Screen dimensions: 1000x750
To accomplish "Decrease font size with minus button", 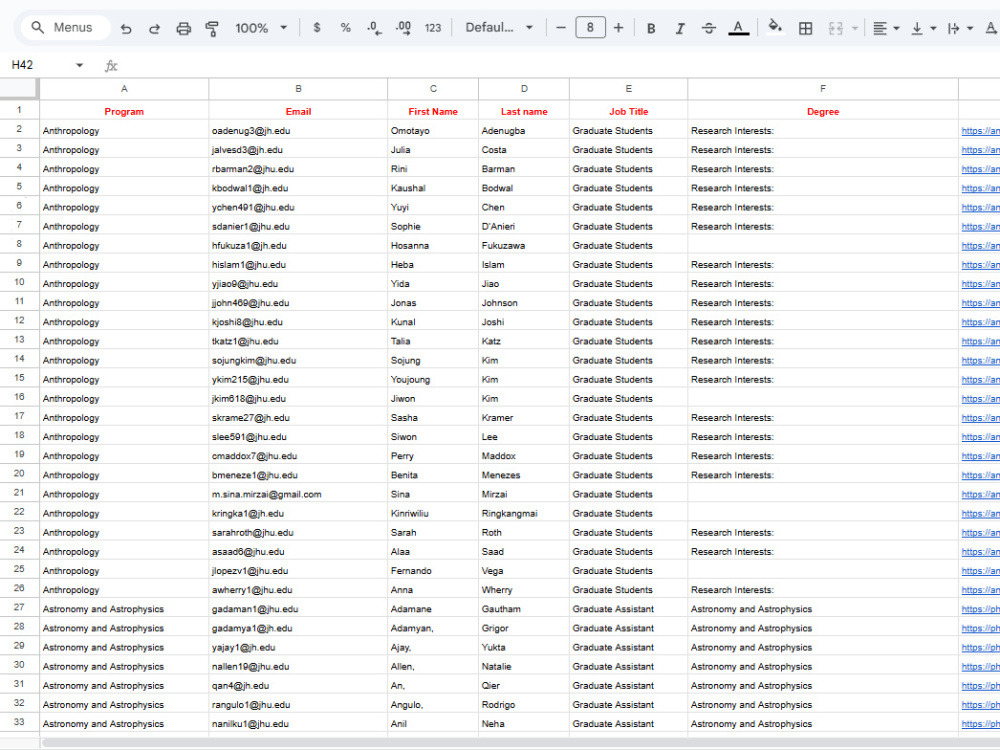I will pyautogui.click(x=561, y=28).
